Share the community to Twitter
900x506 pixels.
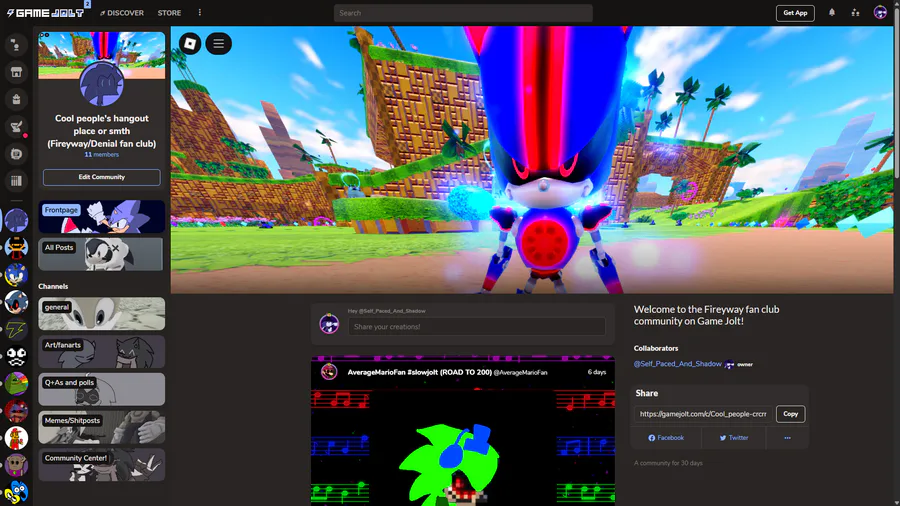pos(734,438)
